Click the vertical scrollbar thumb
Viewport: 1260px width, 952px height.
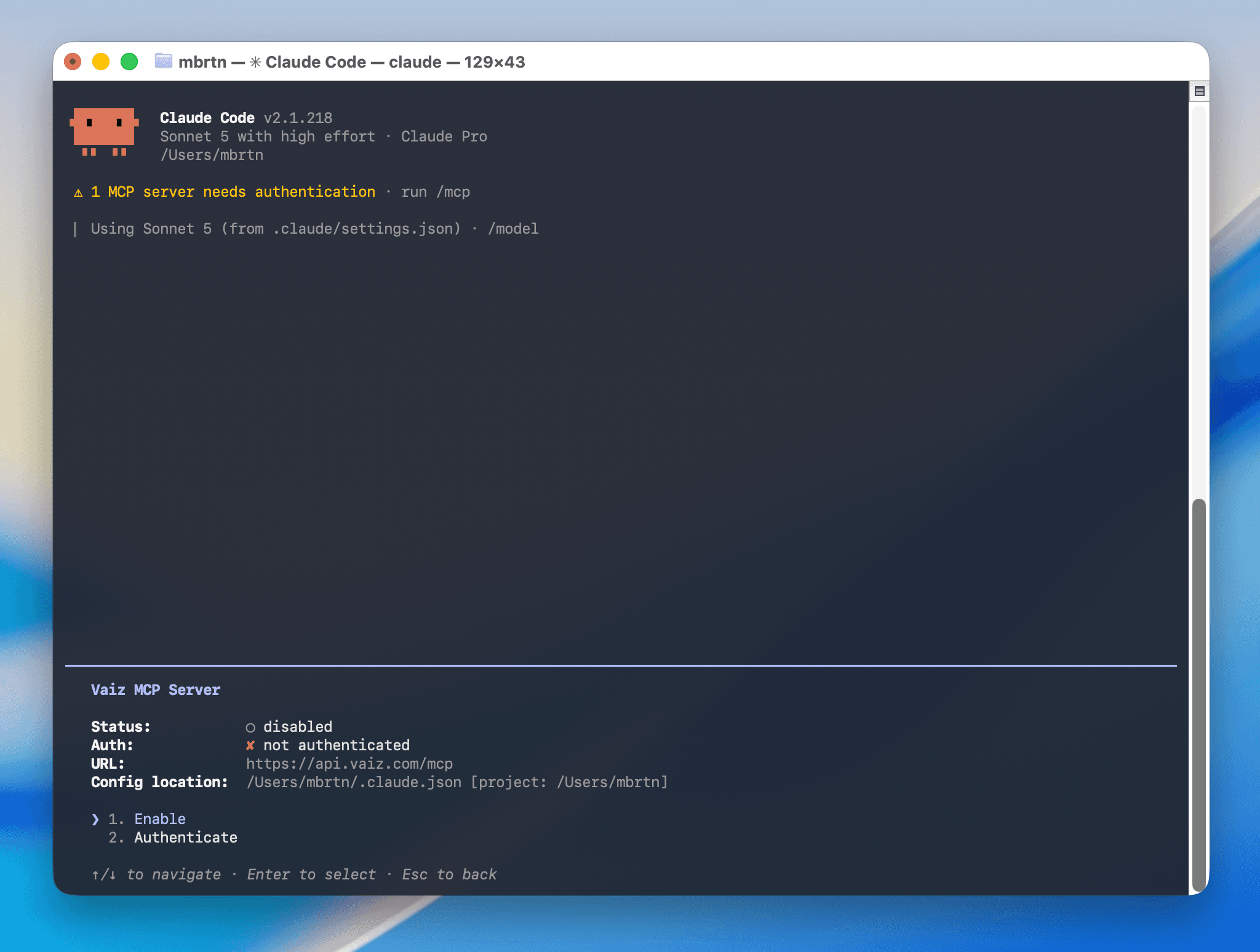1198,695
